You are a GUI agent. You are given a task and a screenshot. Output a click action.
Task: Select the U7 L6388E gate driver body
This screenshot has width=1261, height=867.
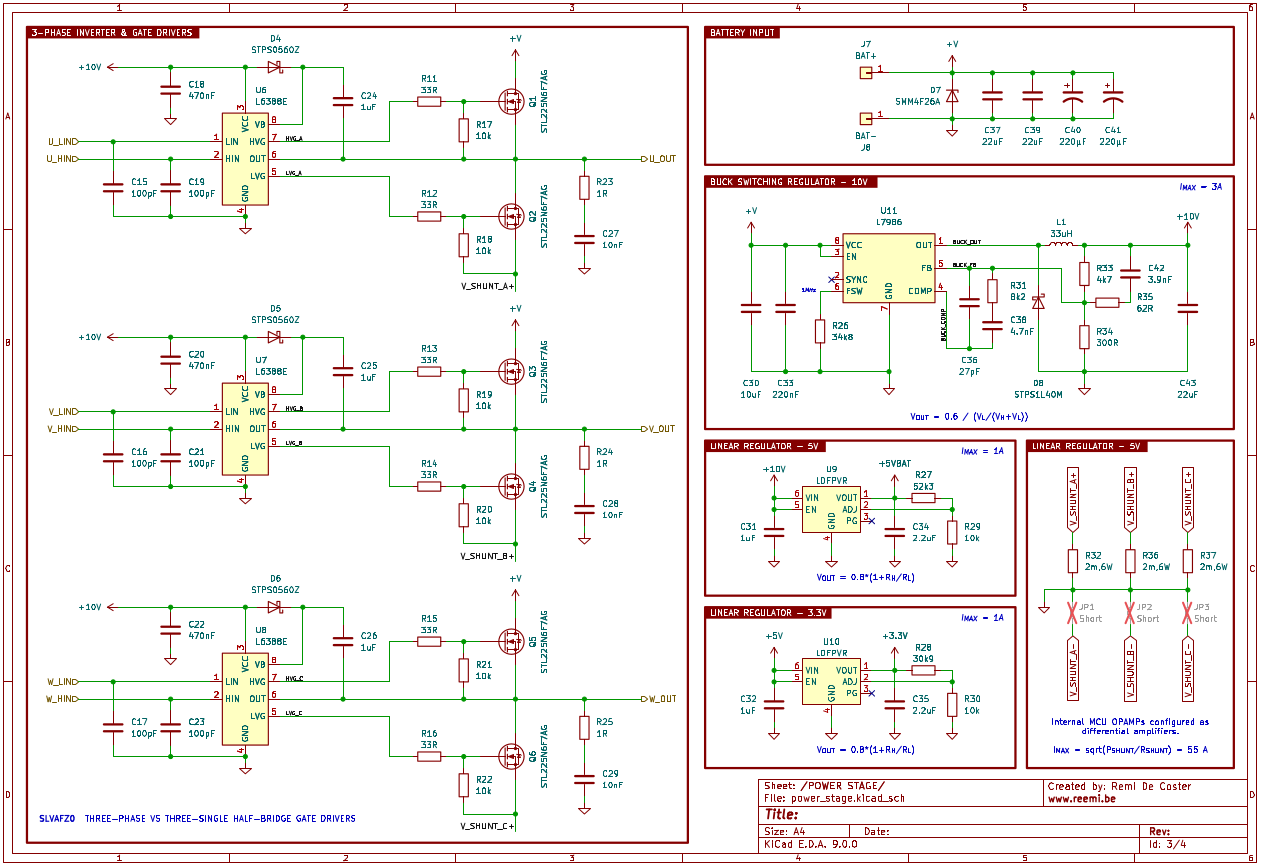click(x=245, y=428)
